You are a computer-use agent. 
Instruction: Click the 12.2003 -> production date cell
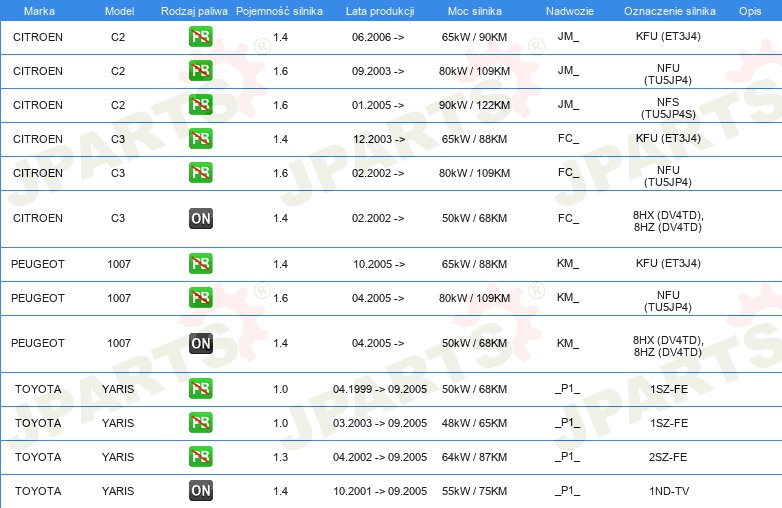point(379,139)
